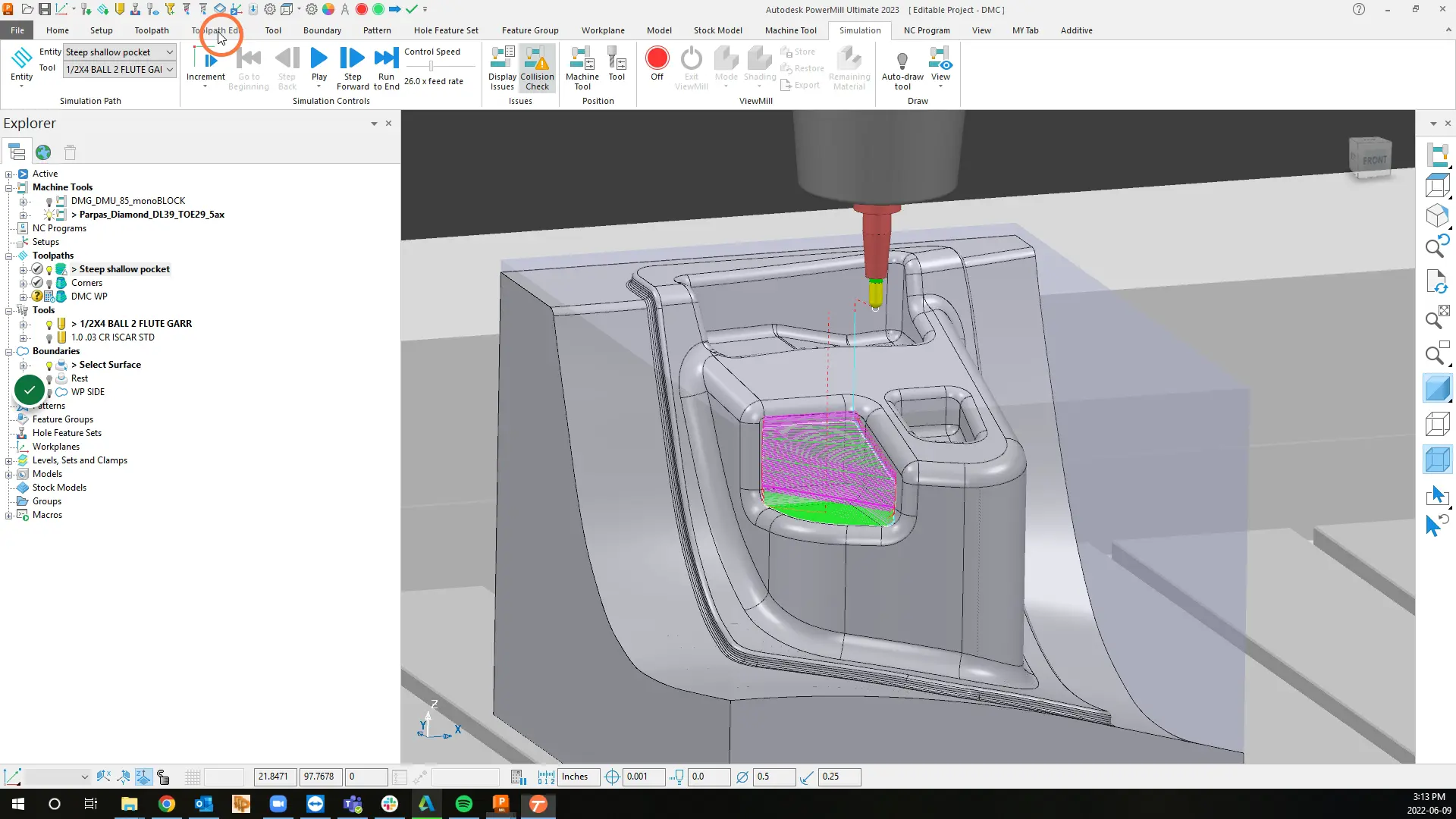
Task: Open the Entity dropdown Steep shallow pocket
Action: coord(120,52)
